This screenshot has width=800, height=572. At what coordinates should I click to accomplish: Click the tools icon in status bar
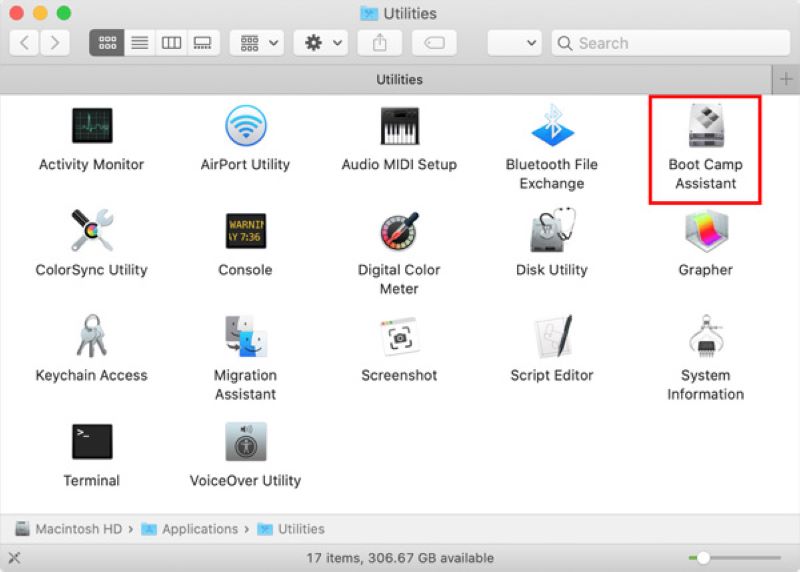pos(14,558)
